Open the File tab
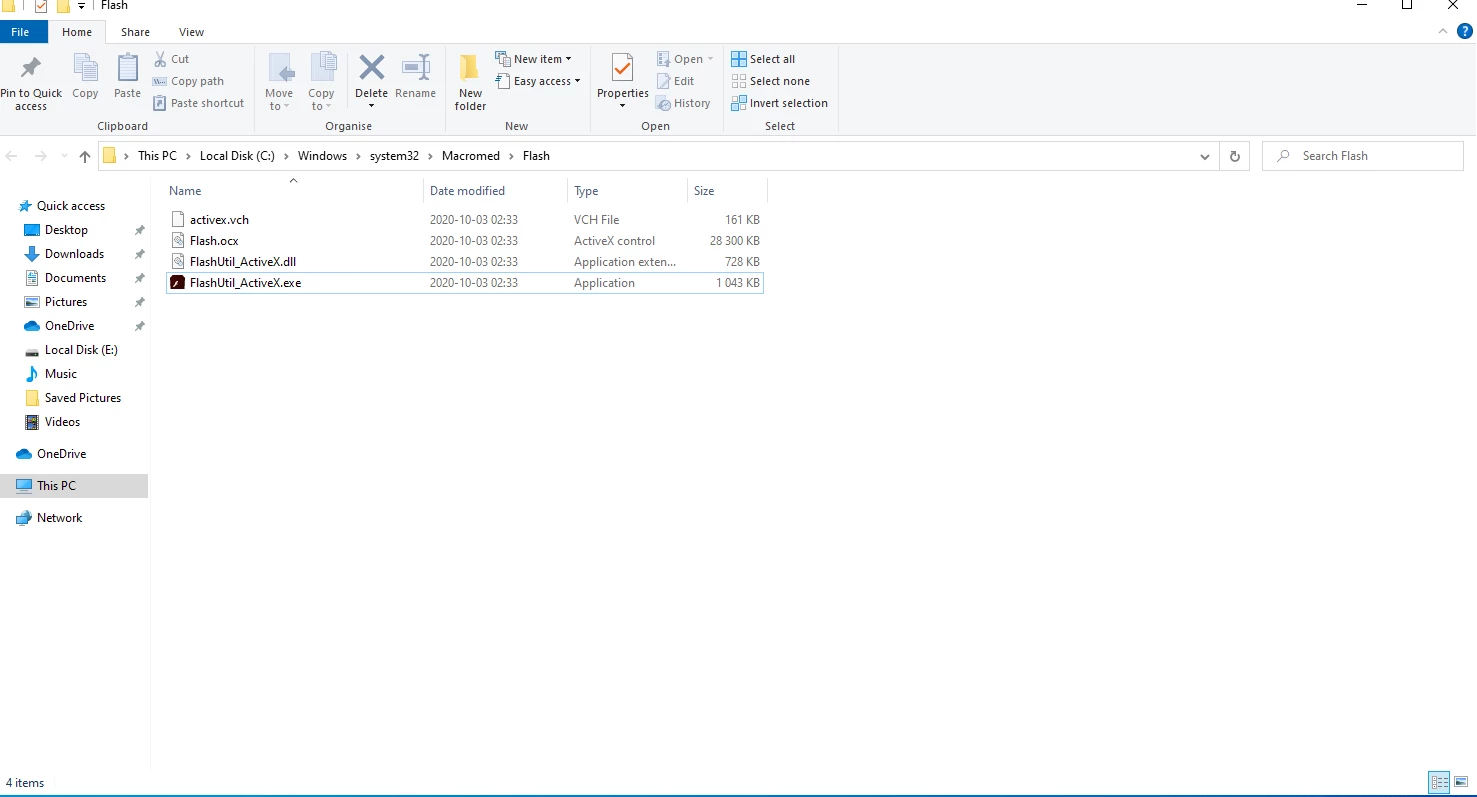1477x797 pixels. coord(20,32)
